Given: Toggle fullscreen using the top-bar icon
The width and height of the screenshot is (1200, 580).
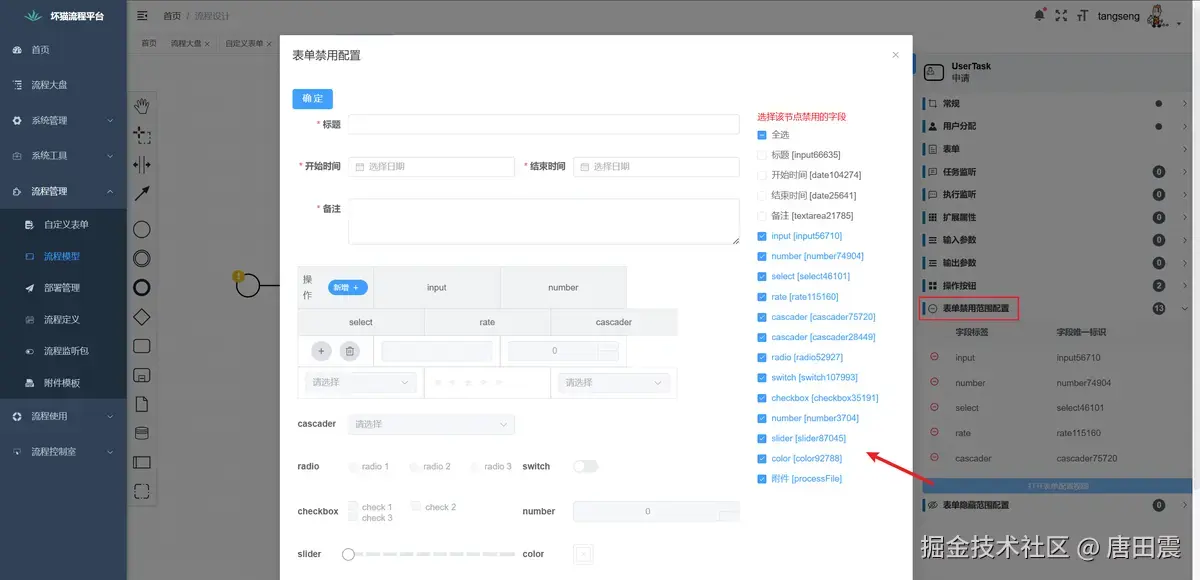Looking at the screenshot, I should (1062, 15).
